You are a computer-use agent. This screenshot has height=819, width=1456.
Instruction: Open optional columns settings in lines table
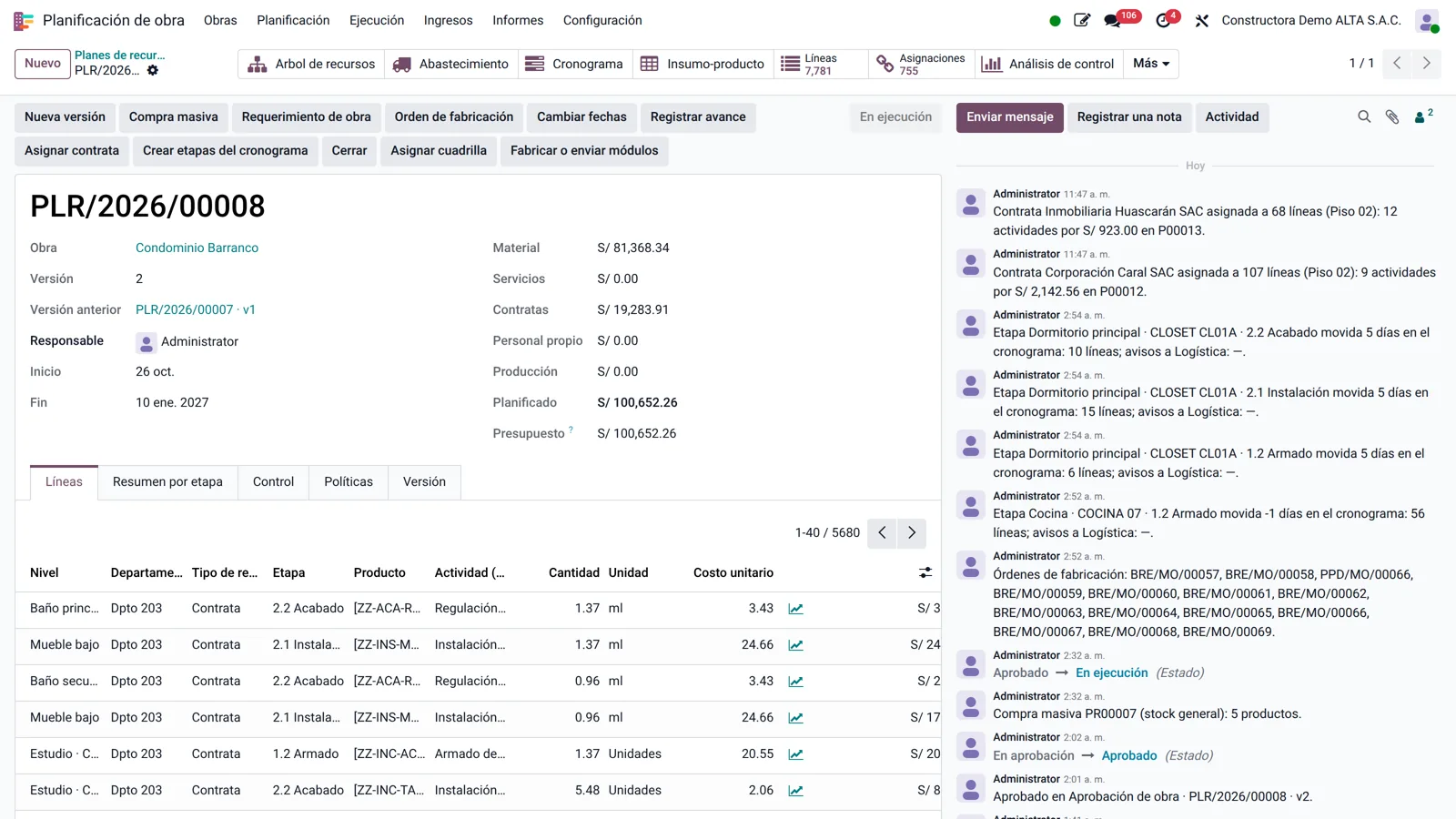point(925,572)
